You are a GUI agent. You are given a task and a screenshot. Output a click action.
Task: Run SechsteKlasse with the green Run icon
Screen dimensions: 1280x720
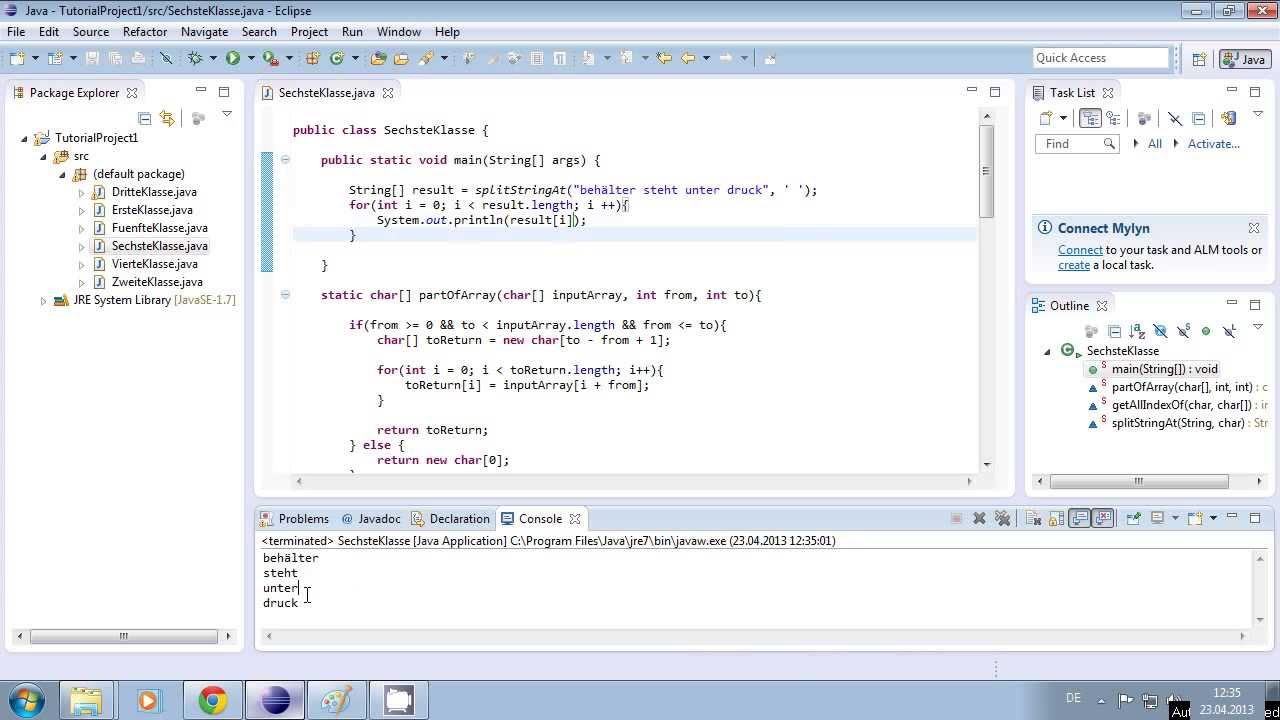pos(233,58)
